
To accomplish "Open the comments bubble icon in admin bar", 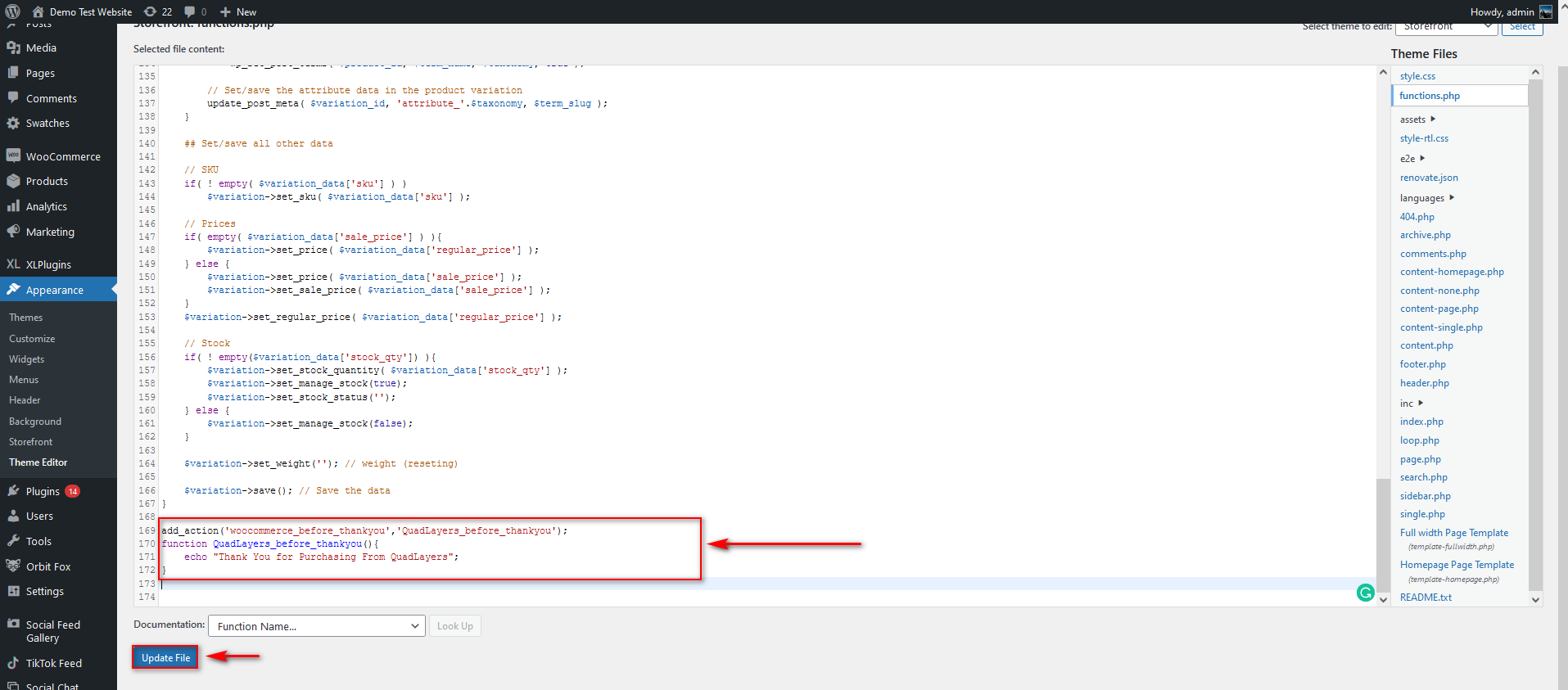I will [x=190, y=11].
